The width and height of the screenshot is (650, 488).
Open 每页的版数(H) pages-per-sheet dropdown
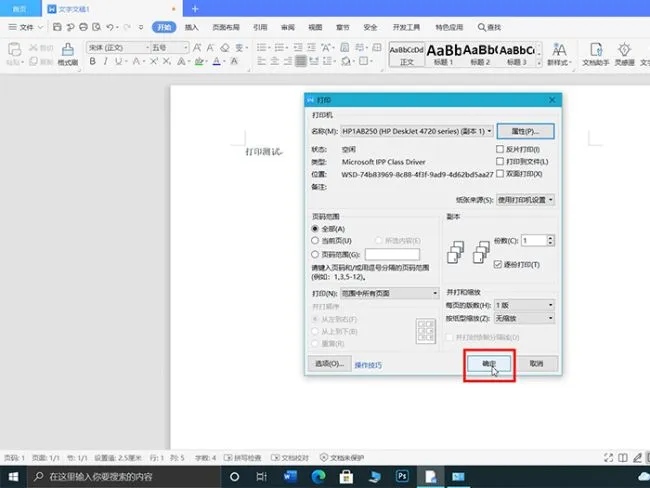[x=524, y=305]
